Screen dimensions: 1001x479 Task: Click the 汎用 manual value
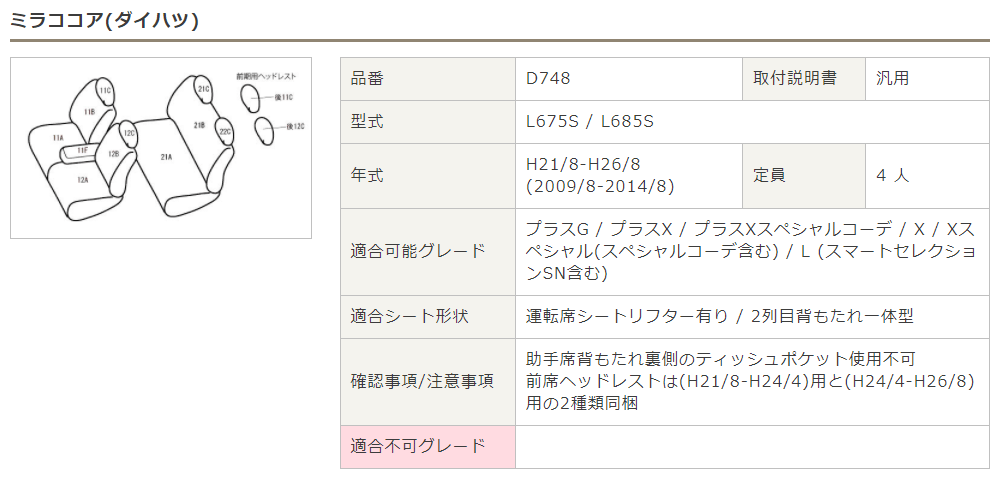[892, 79]
